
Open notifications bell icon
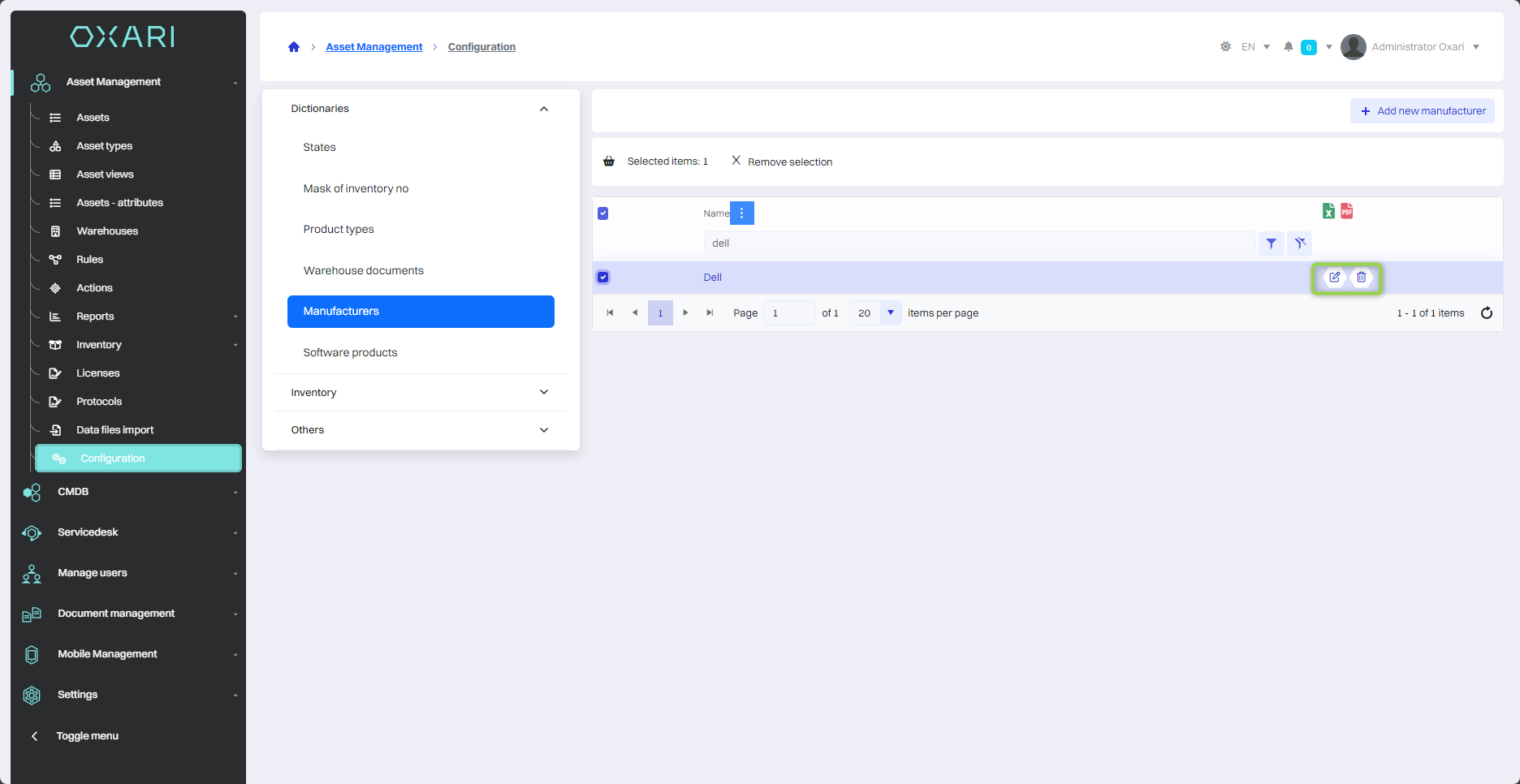[1289, 47]
